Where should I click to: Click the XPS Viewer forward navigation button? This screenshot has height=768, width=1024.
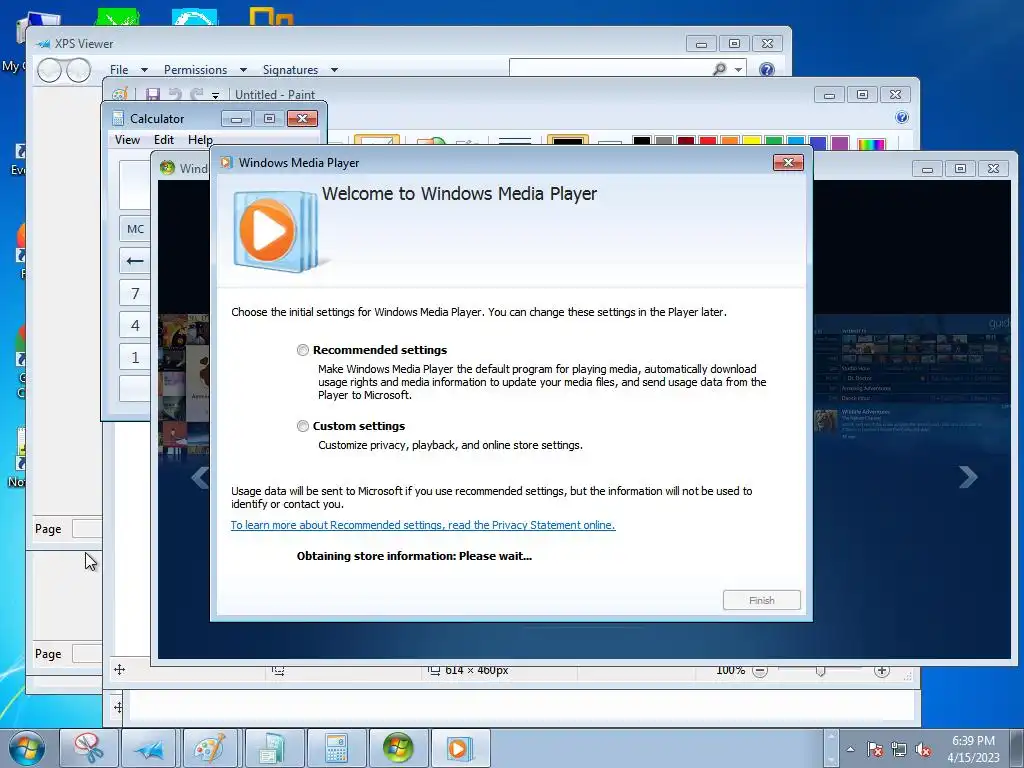[78, 70]
